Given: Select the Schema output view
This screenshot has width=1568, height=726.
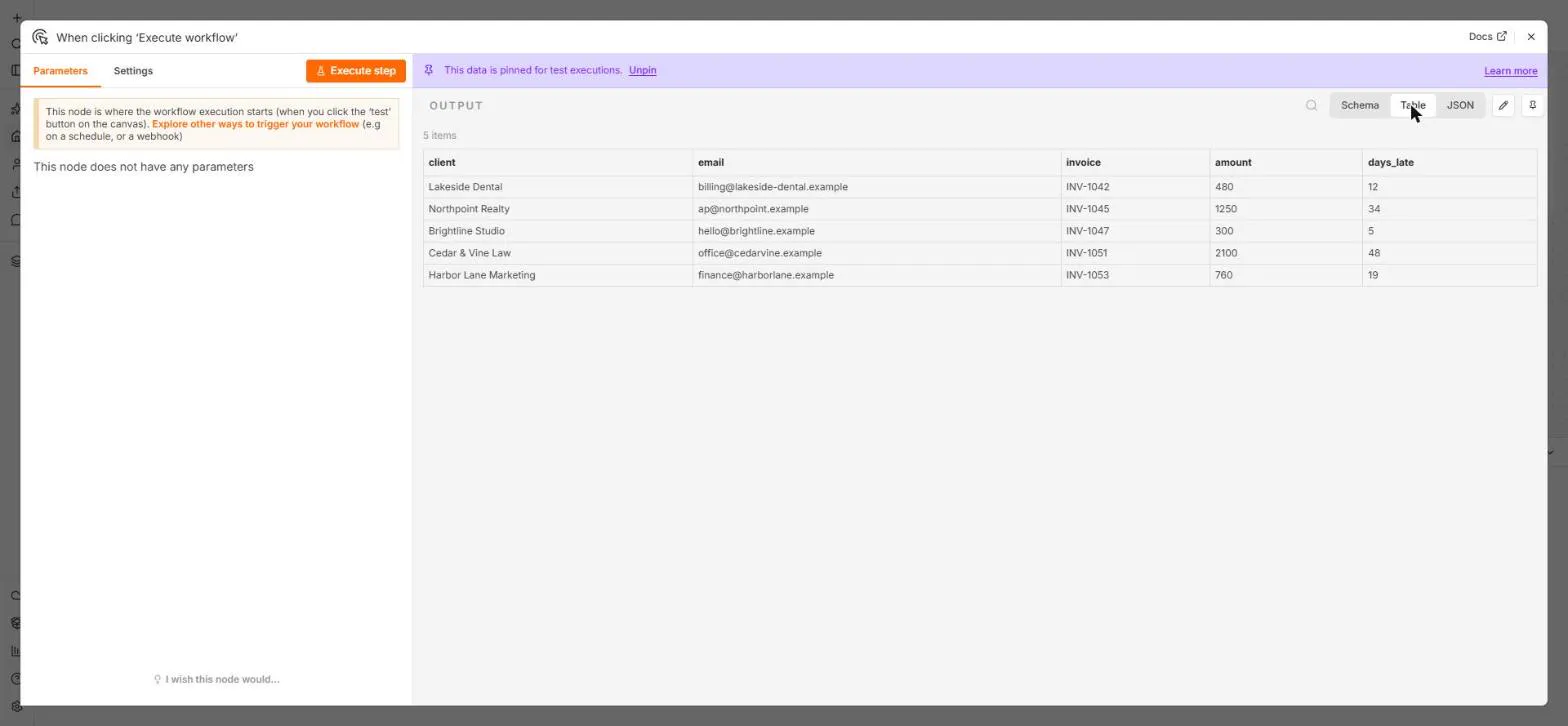Looking at the screenshot, I should pyautogui.click(x=1360, y=105).
